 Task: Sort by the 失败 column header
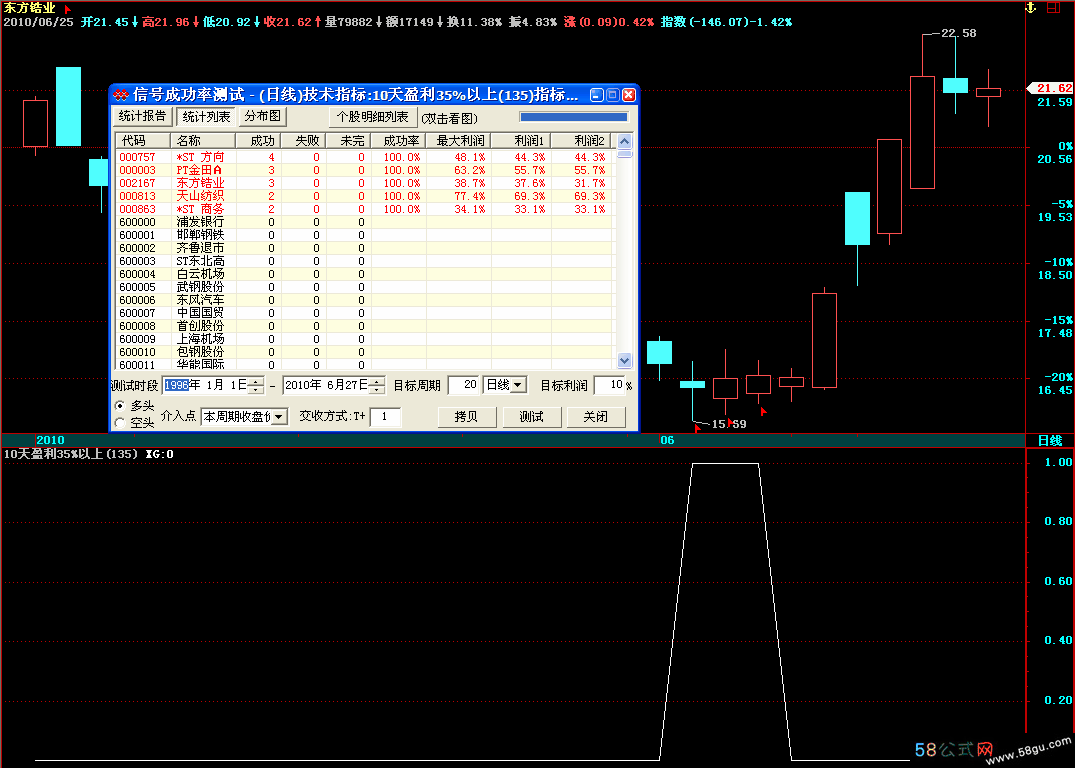[304, 141]
